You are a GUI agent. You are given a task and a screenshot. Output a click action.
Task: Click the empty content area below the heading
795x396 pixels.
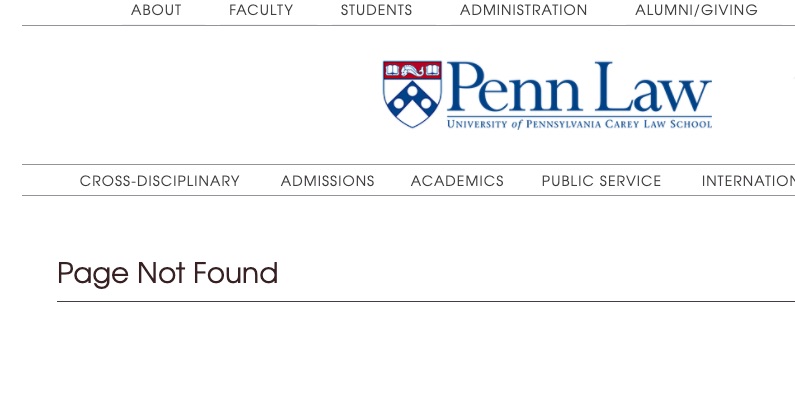coord(426,350)
